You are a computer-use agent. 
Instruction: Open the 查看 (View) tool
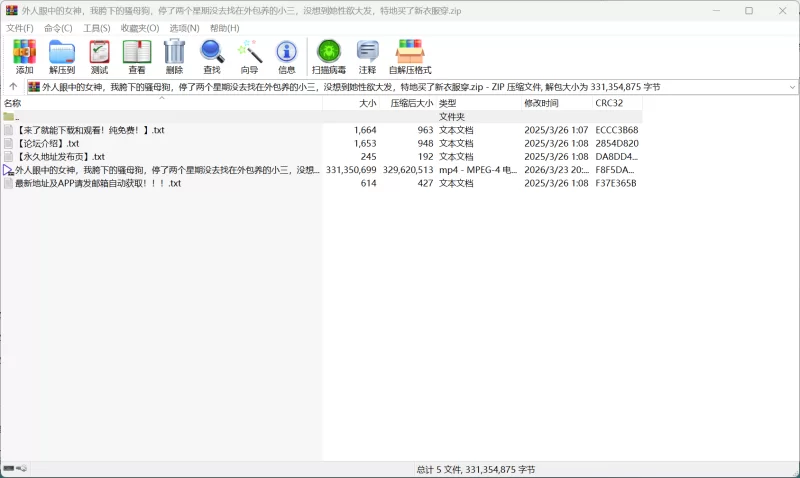point(137,57)
